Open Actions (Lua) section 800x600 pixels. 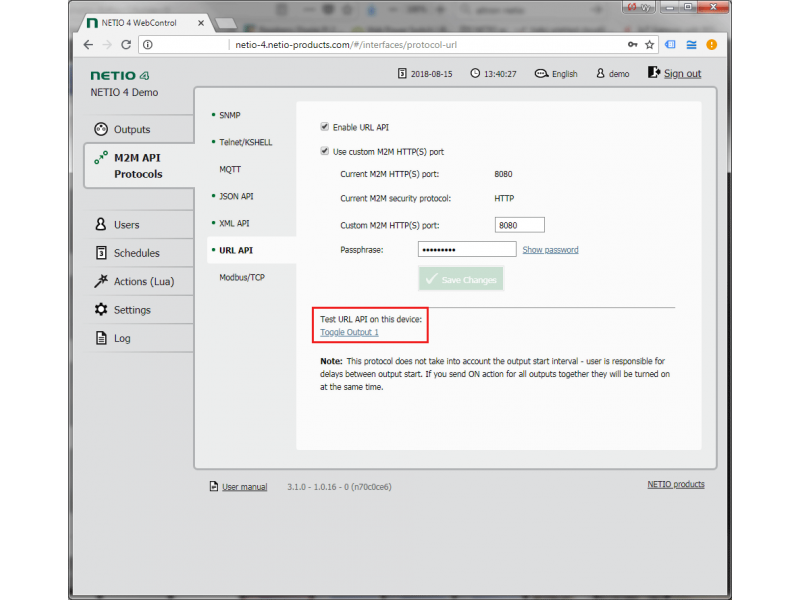139,281
